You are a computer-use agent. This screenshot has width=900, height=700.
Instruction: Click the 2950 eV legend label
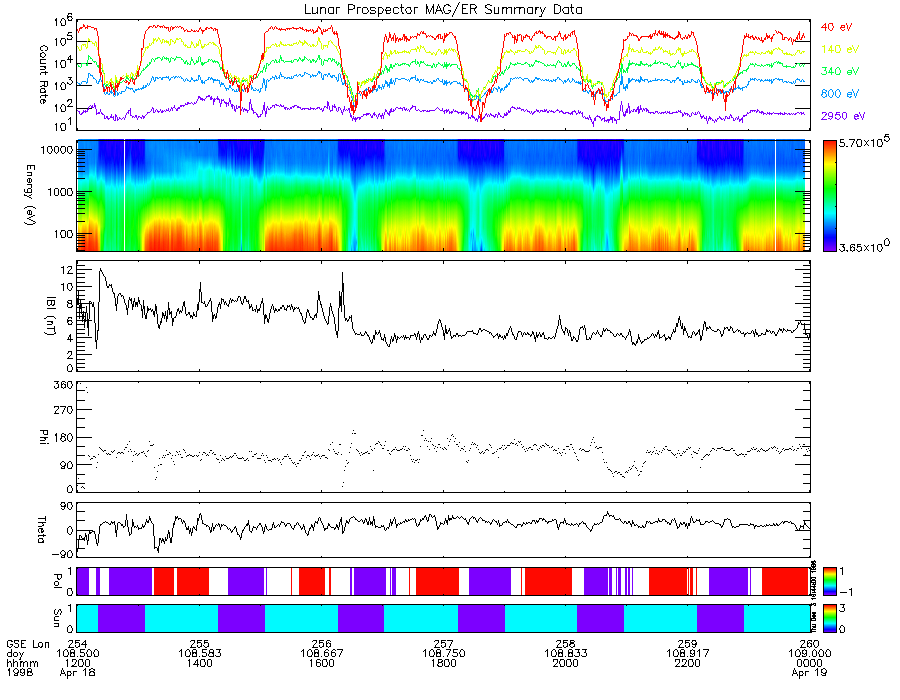coord(843,116)
